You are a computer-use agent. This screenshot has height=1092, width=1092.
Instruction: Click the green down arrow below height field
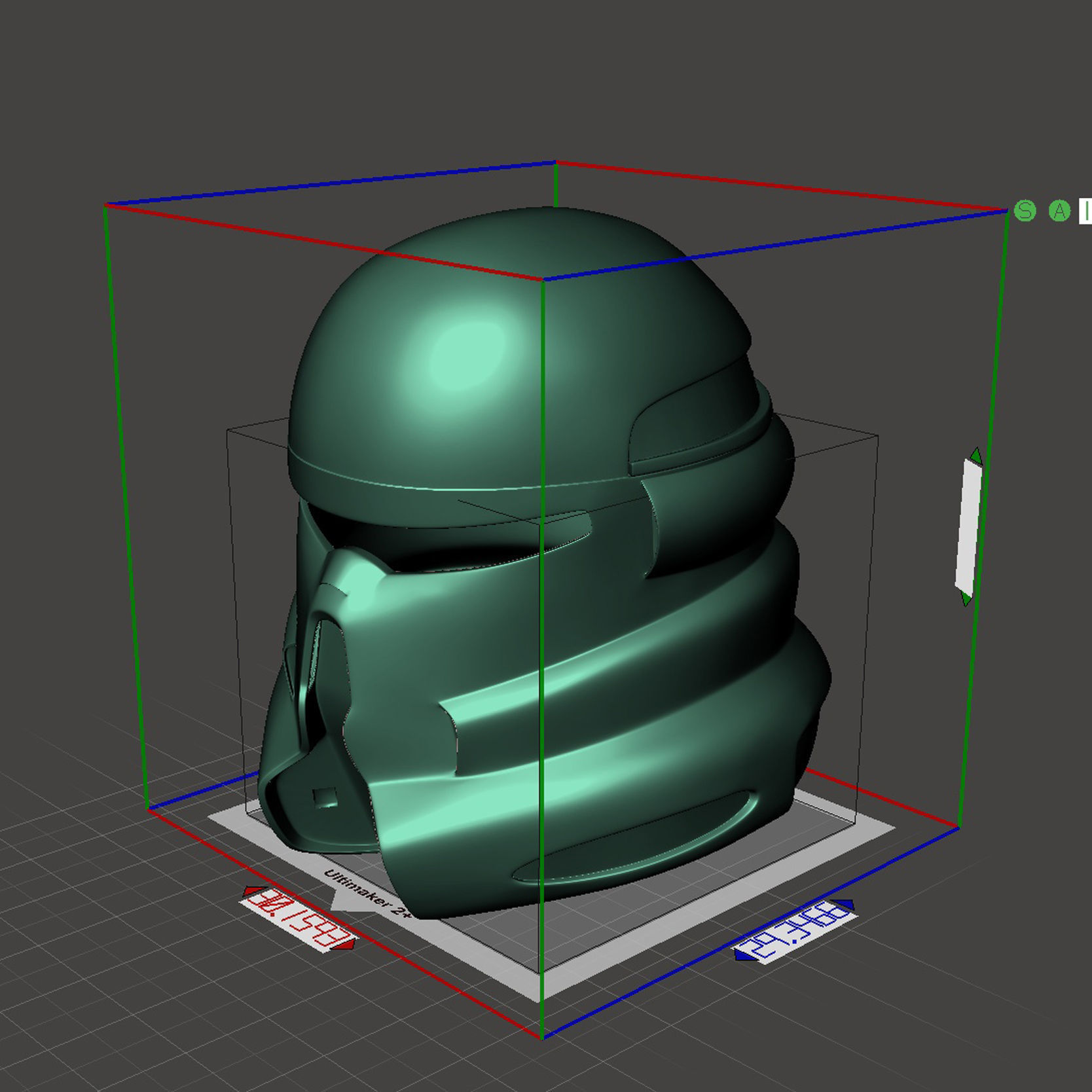click(966, 598)
